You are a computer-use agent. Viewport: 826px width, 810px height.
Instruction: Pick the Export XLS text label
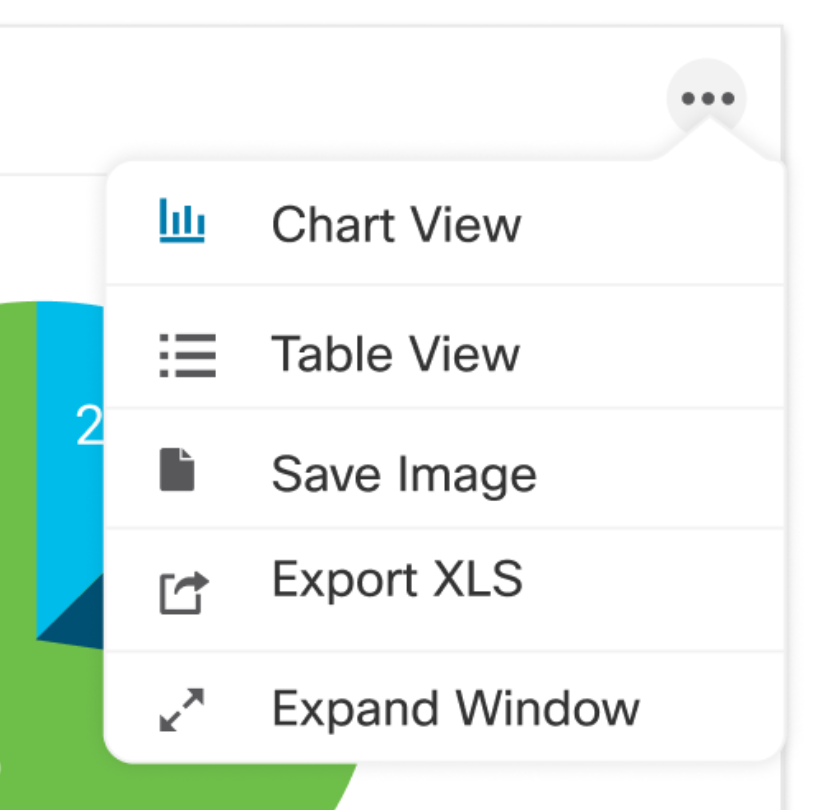pos(397,579)
